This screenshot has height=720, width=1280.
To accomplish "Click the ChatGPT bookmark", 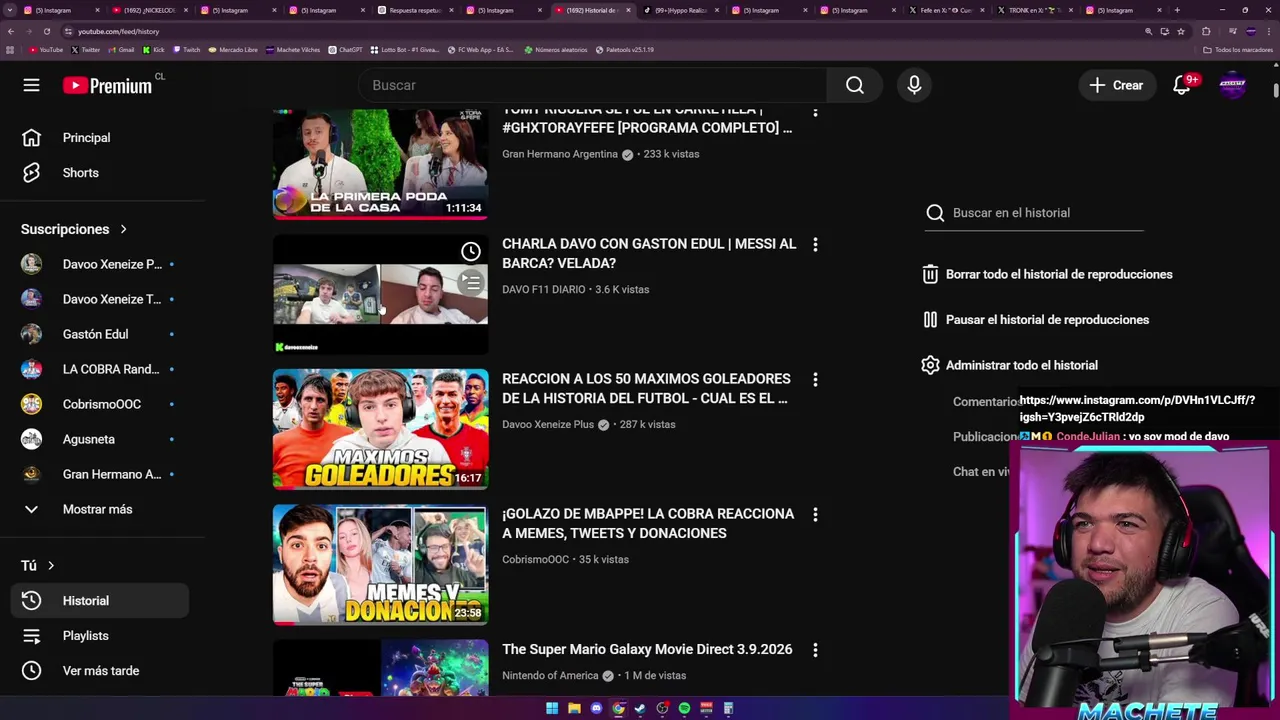I will pyautogui.click(x=346, y=49).
